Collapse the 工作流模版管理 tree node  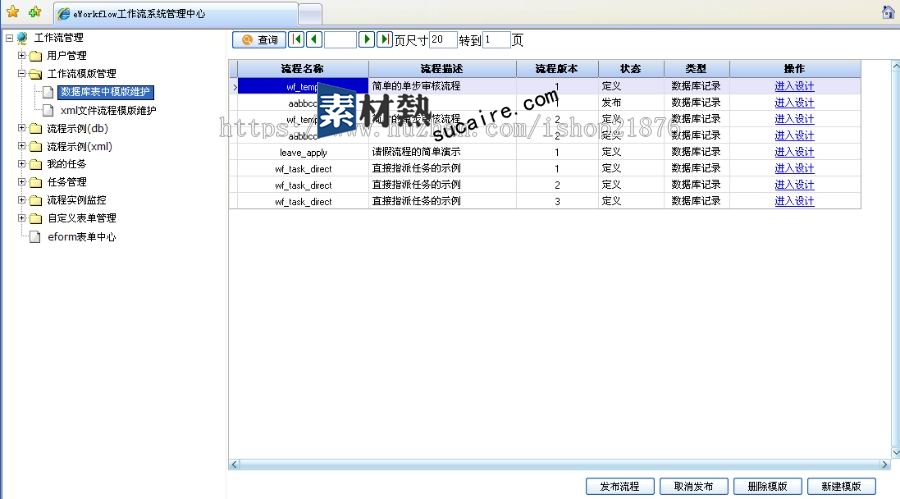click(21, 74)
